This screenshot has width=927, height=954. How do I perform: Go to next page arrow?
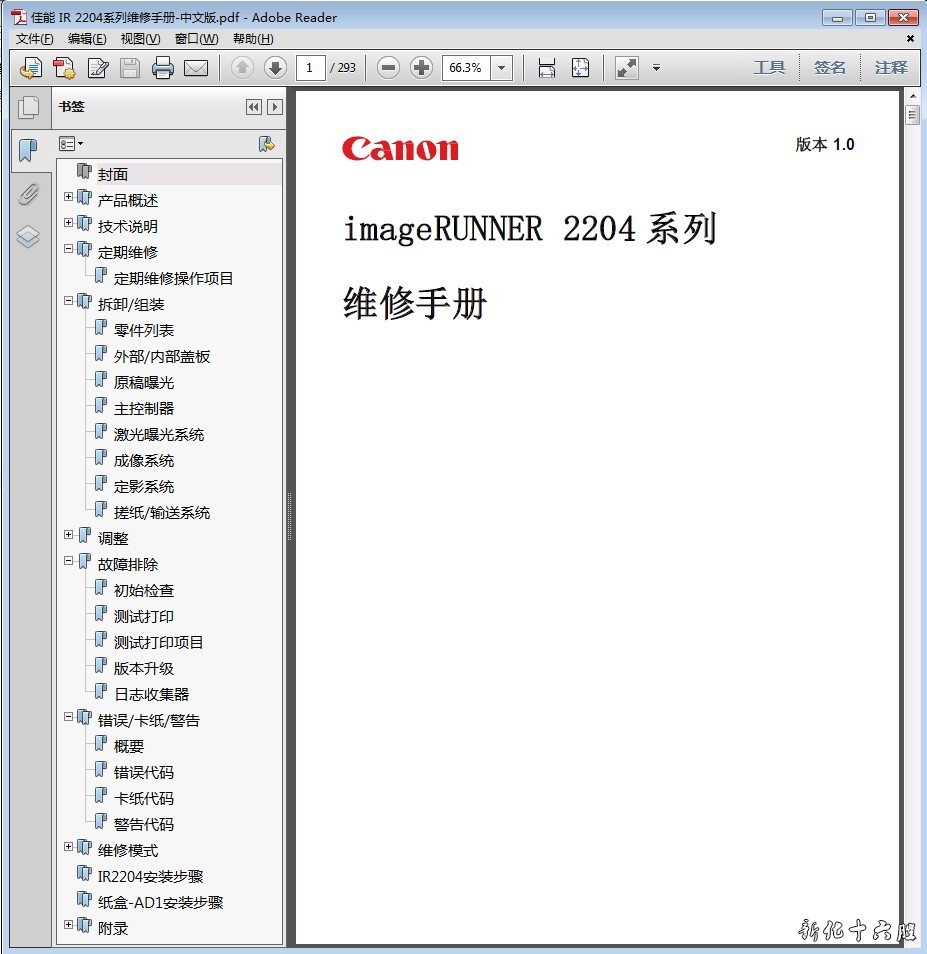[275, 68]
